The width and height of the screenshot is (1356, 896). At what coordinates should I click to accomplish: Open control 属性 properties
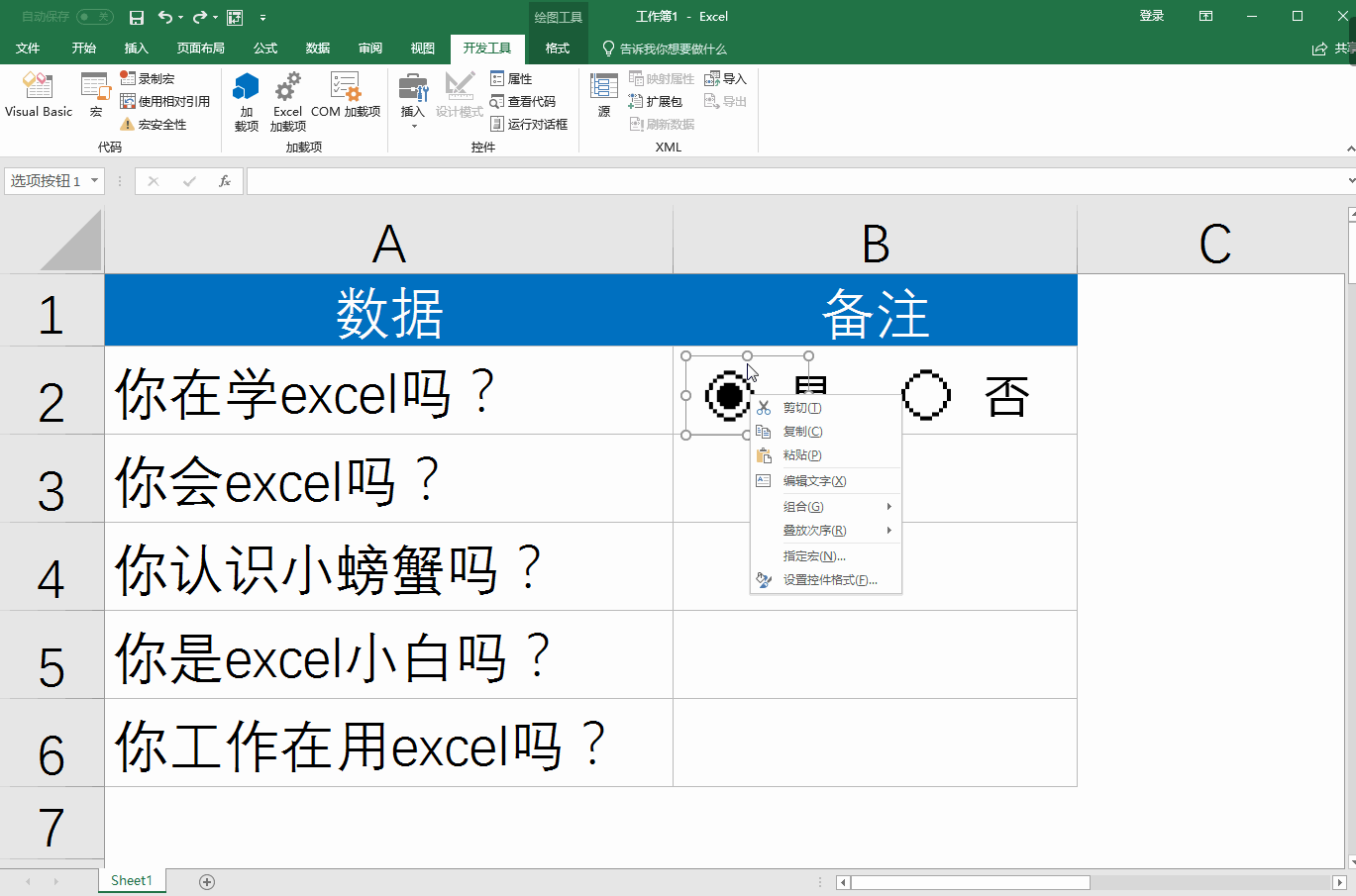pos(511,78)
